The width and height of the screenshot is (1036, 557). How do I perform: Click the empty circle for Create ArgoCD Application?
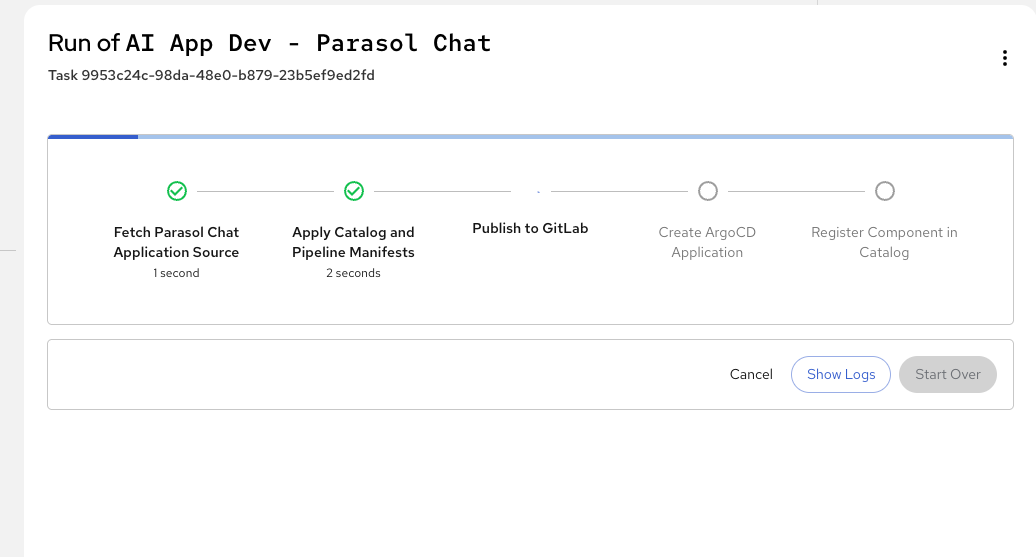[707, 191]
